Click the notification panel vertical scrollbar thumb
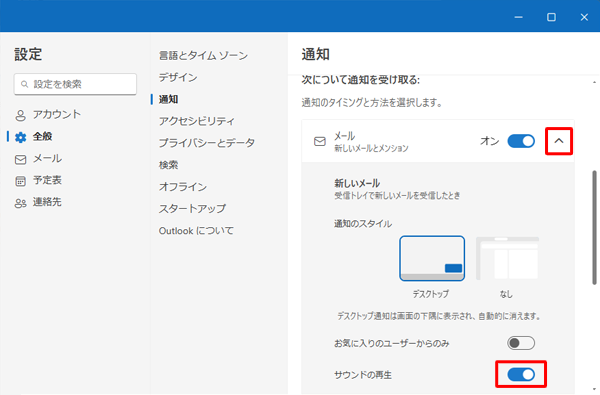Screen dimensions: 600x395 click(594, 227)
